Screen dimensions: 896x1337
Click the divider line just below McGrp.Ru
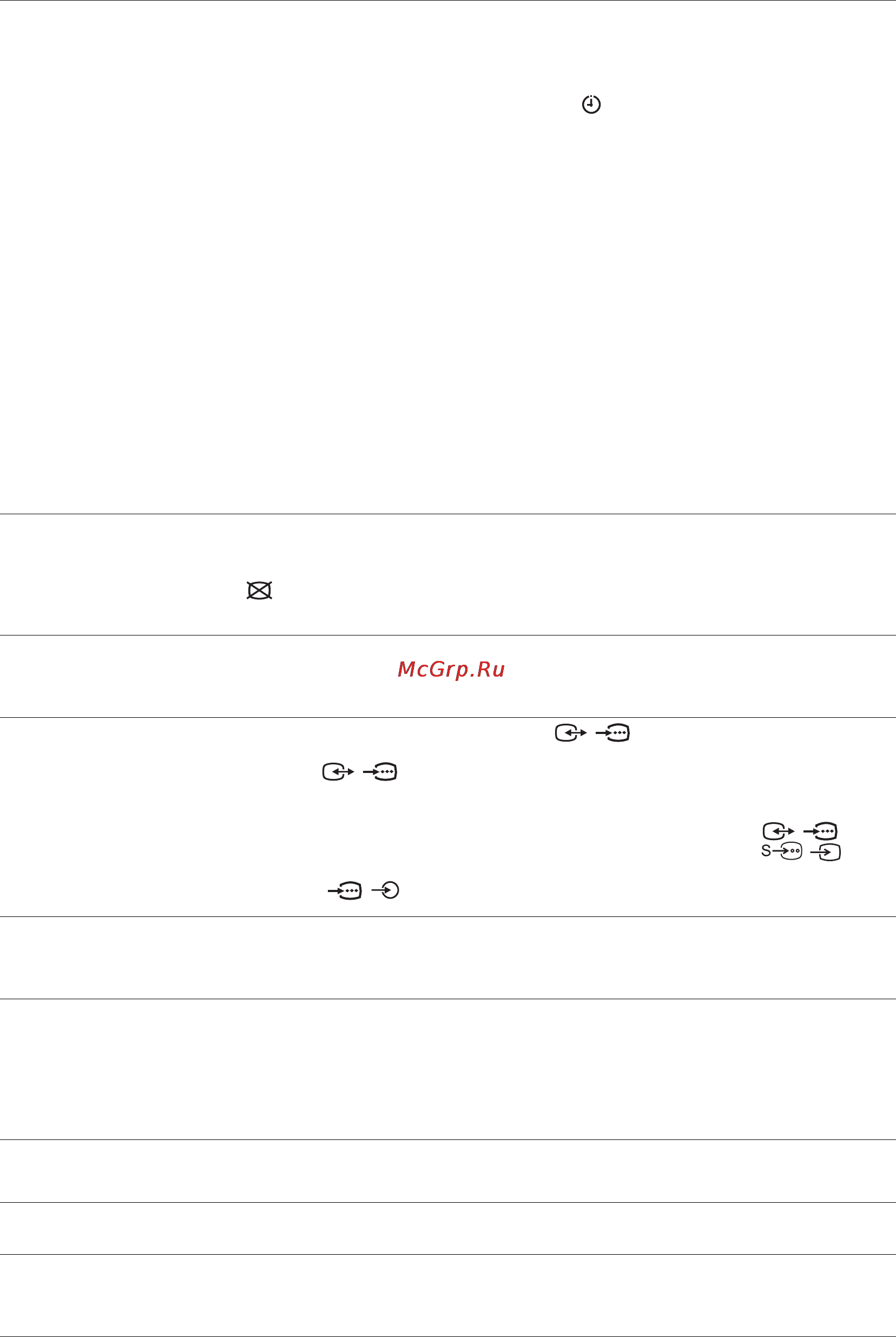(x=448, y=717)
